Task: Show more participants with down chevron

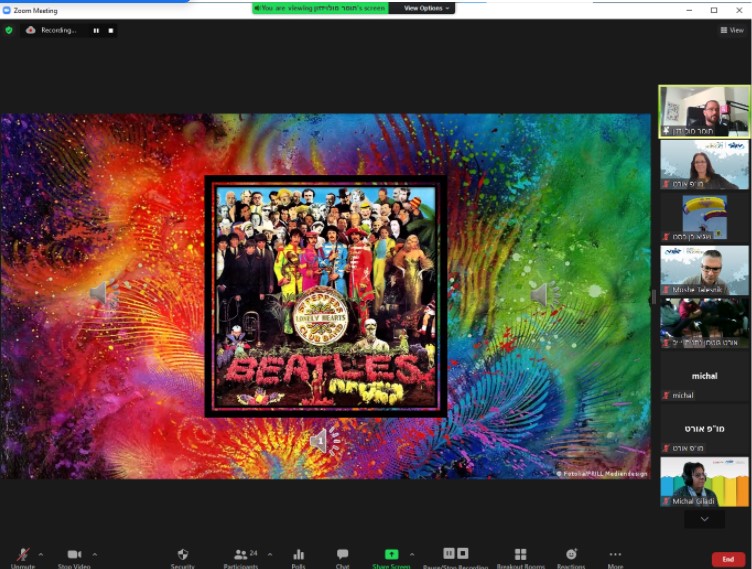Action: point(704,519)
